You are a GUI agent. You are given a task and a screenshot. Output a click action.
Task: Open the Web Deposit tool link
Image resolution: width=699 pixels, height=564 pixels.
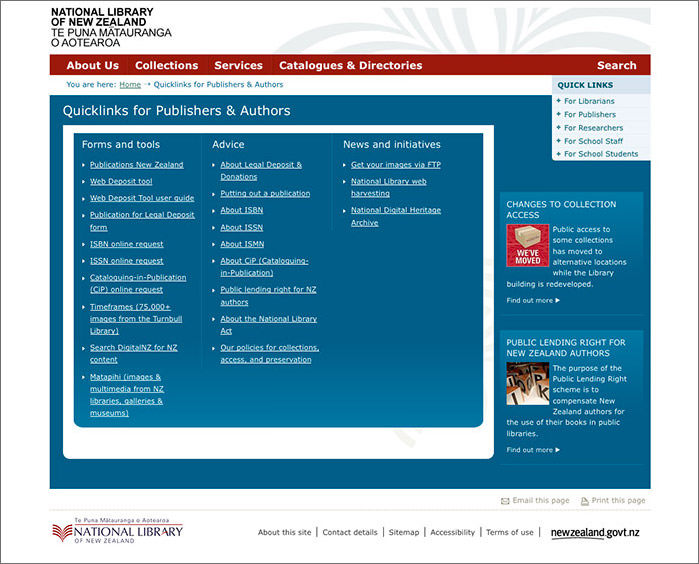click(121, 181)
